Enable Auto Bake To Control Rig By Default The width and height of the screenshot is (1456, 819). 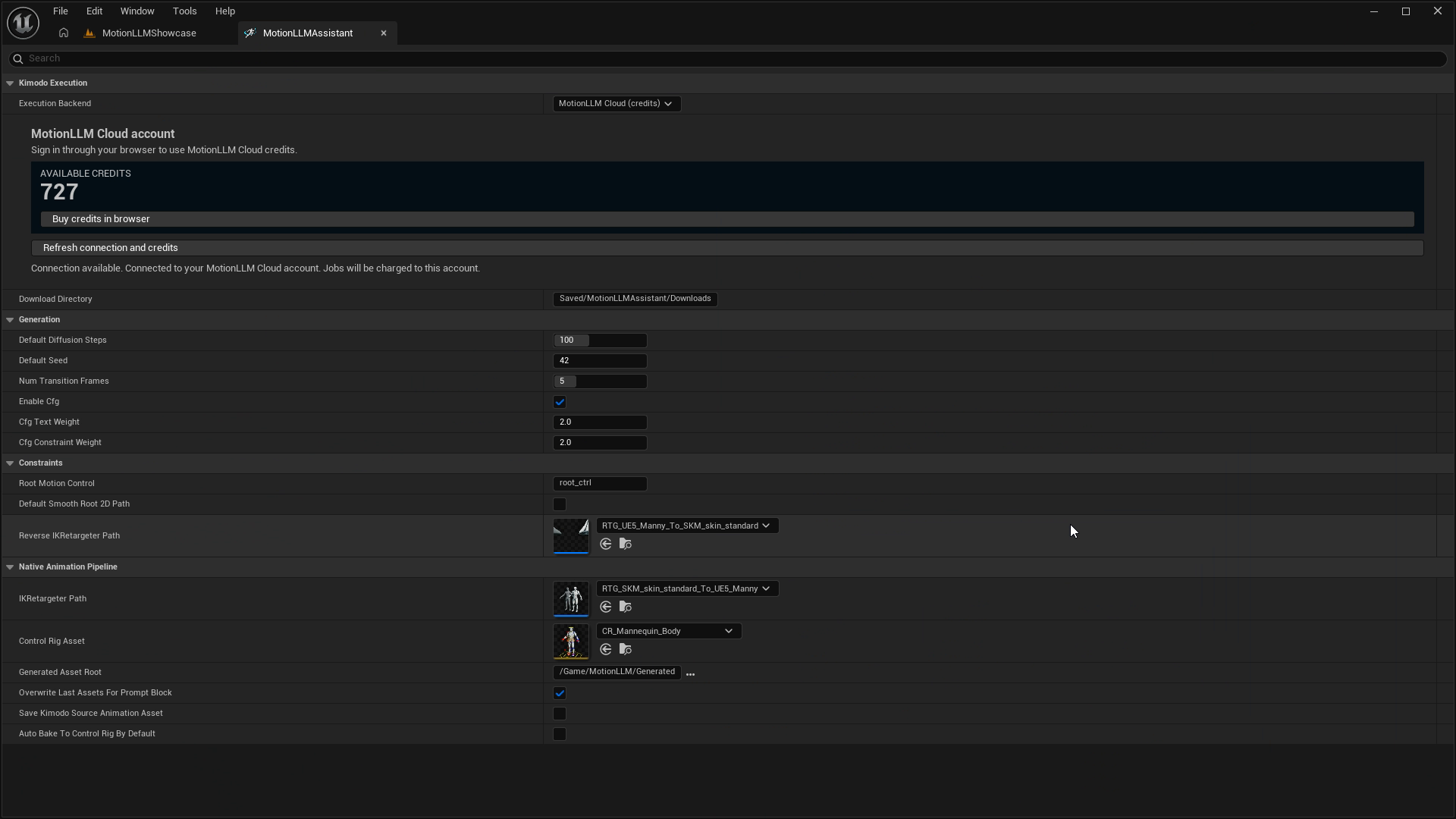(x=560, y=734)
